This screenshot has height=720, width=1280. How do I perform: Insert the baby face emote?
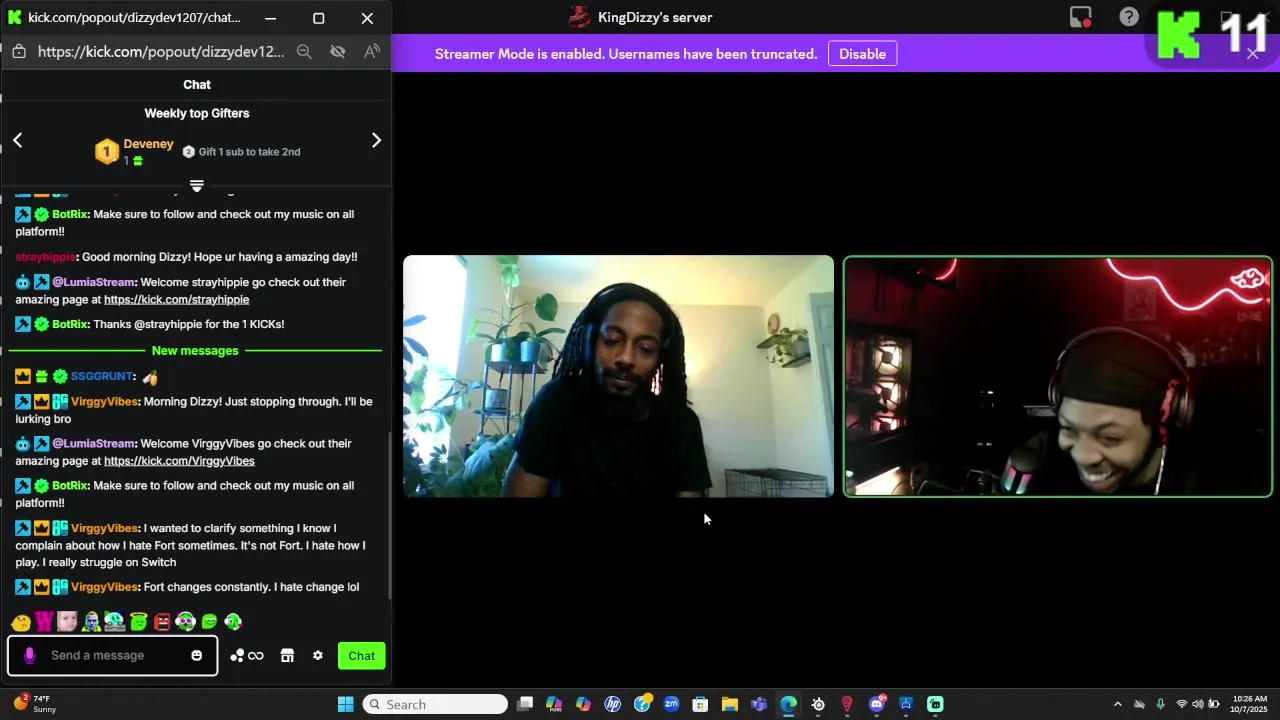click(67, 622)
